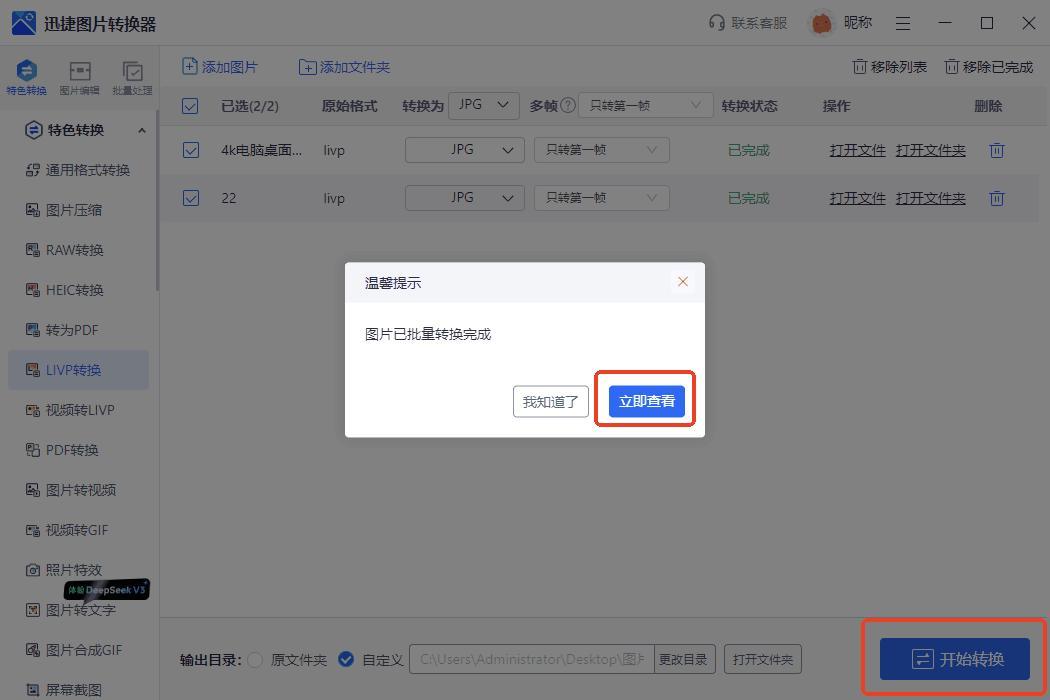
Task: Switch to 图片压缩 in sidebar
Action: (x=74, y=210)
